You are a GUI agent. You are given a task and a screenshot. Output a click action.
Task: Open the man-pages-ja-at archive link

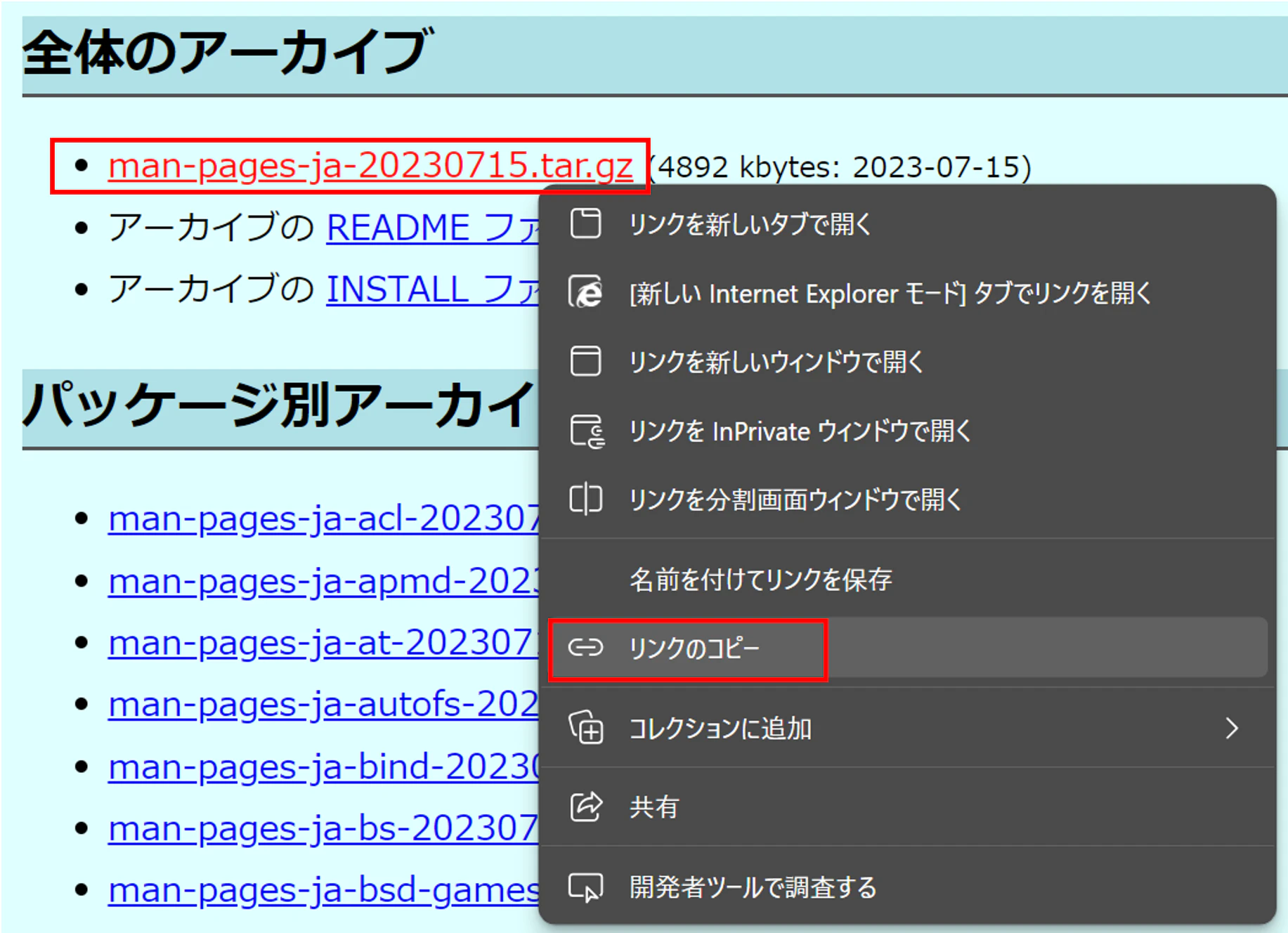tap(323, 643)
